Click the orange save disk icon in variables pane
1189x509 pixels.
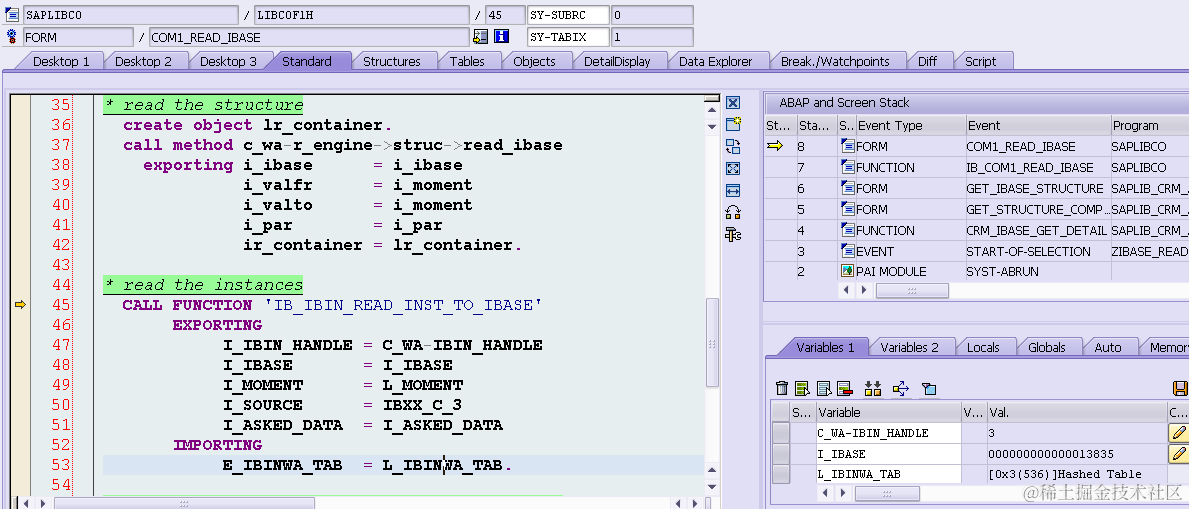1181,388
